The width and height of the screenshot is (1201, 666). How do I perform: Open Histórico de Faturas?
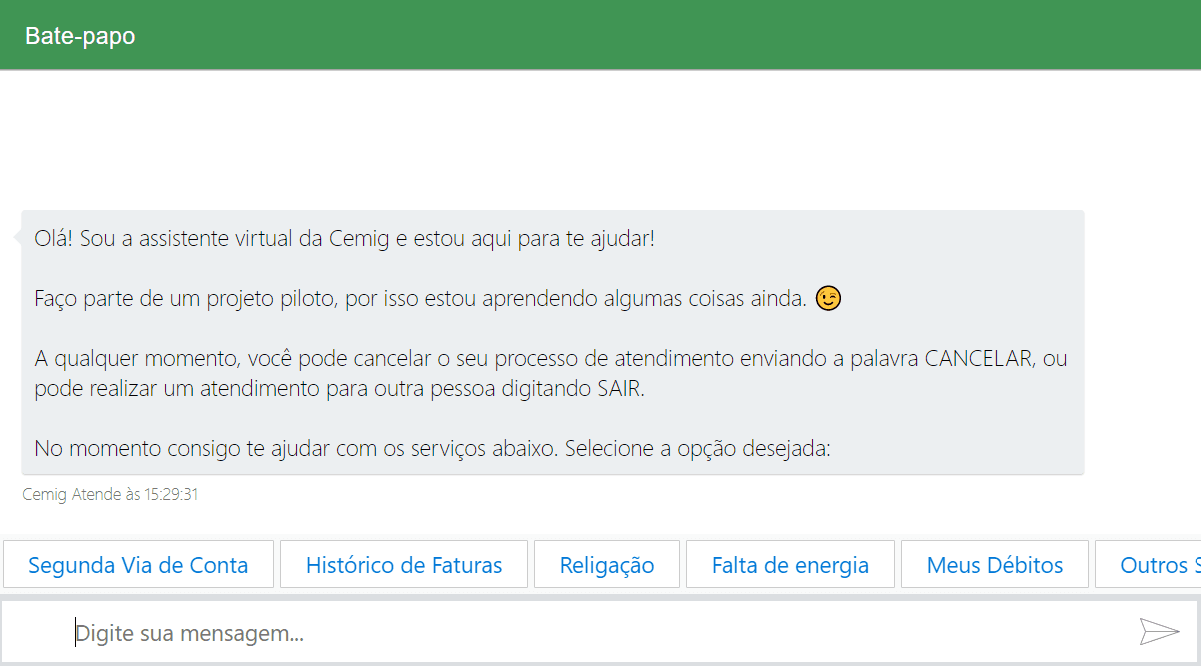point(404,564)
